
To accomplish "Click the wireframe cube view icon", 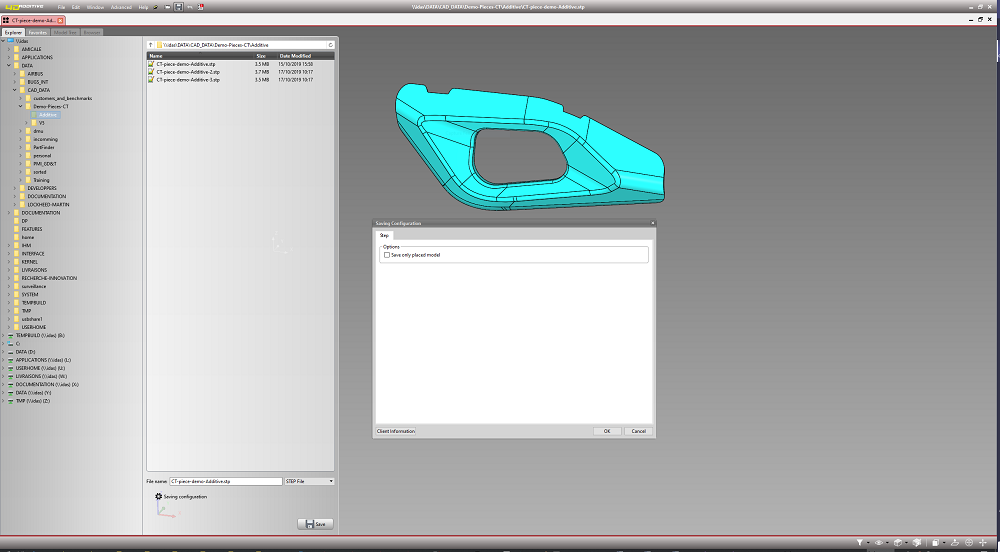I will [x=897, y=542].
